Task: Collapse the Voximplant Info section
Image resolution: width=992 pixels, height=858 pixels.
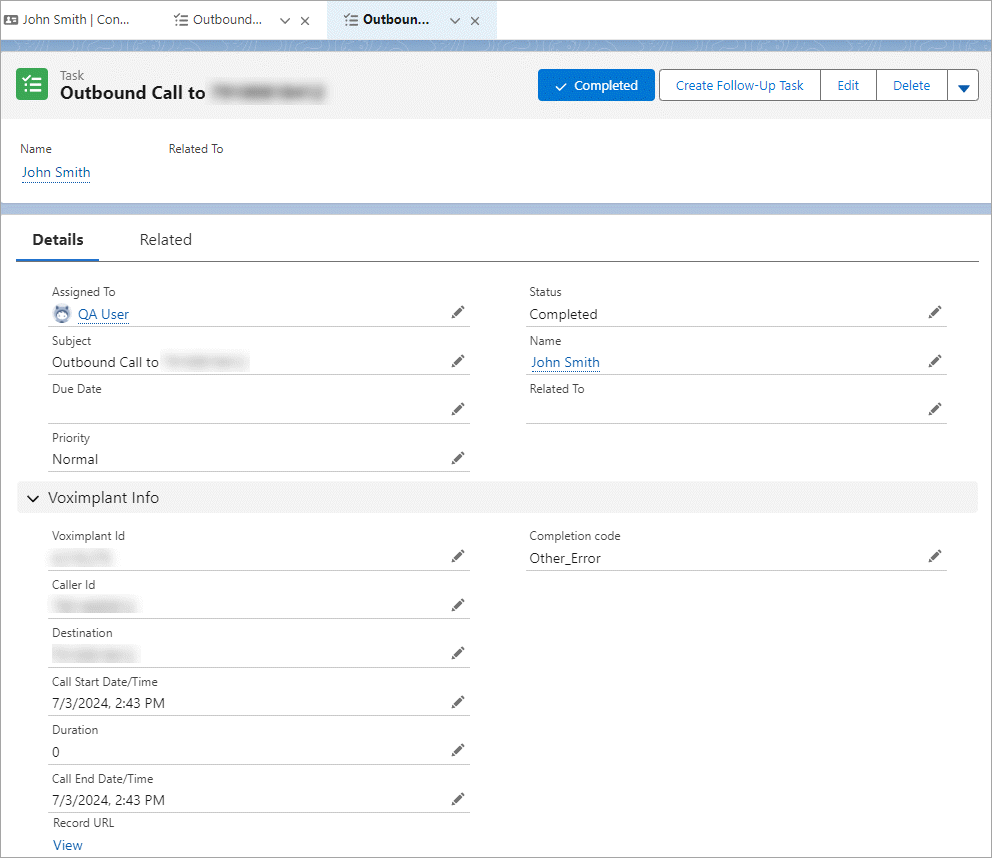Action: click(33, 499)
